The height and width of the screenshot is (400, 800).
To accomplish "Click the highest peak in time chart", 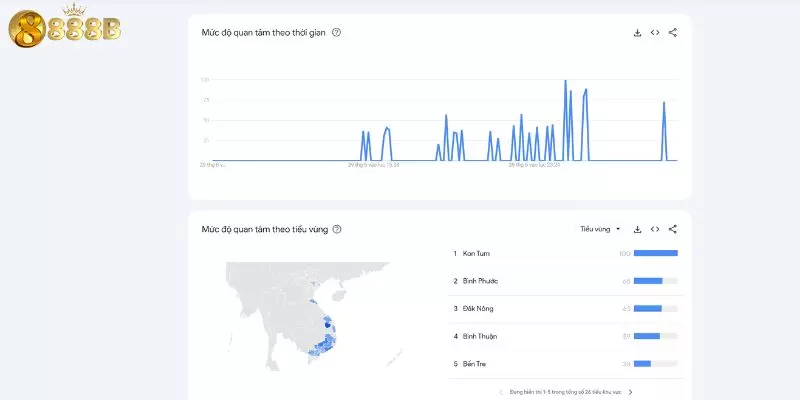I will (565, 82).
